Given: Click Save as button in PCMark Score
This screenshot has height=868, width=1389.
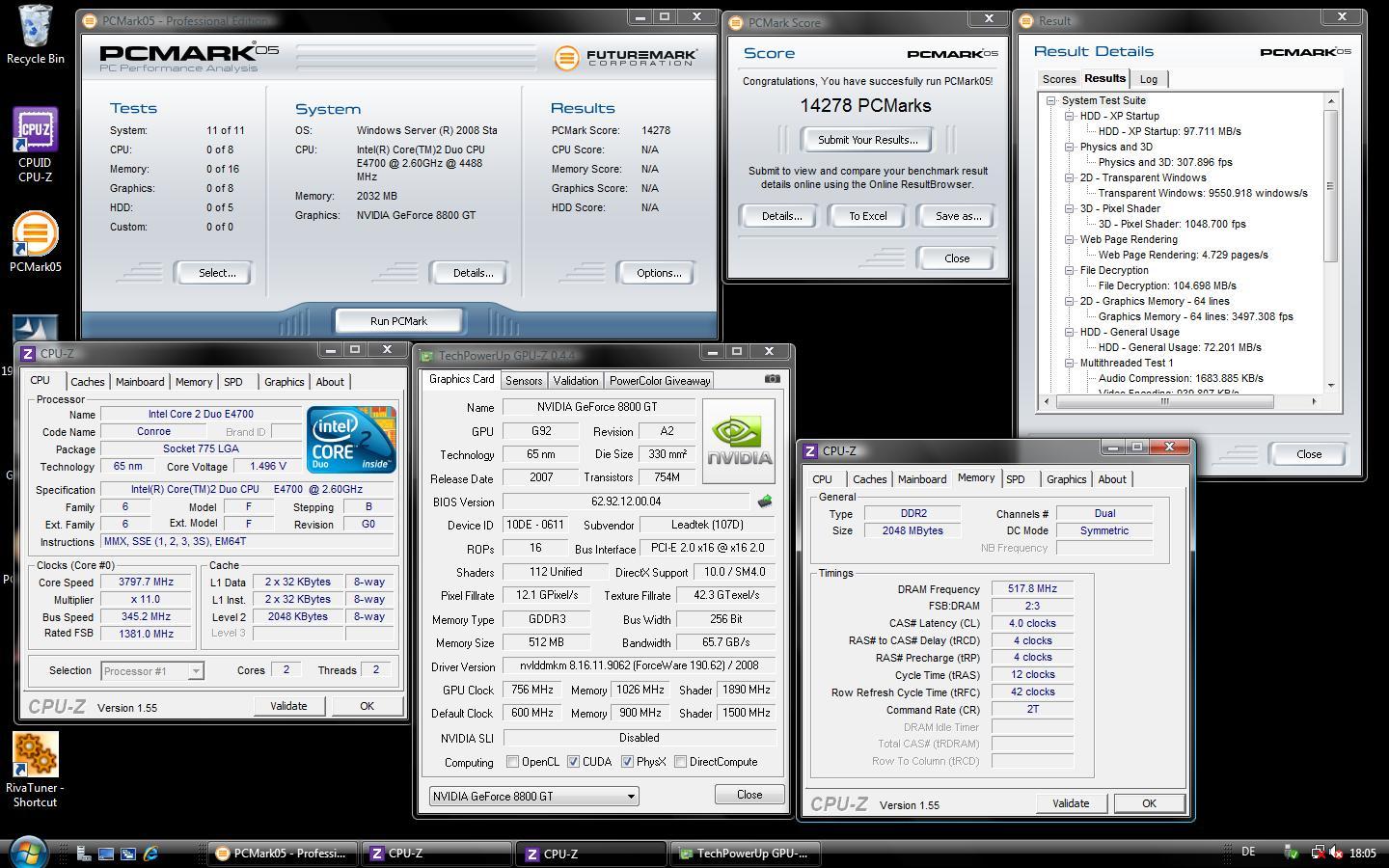Looking at the screenshot, I should pos(958,216).
